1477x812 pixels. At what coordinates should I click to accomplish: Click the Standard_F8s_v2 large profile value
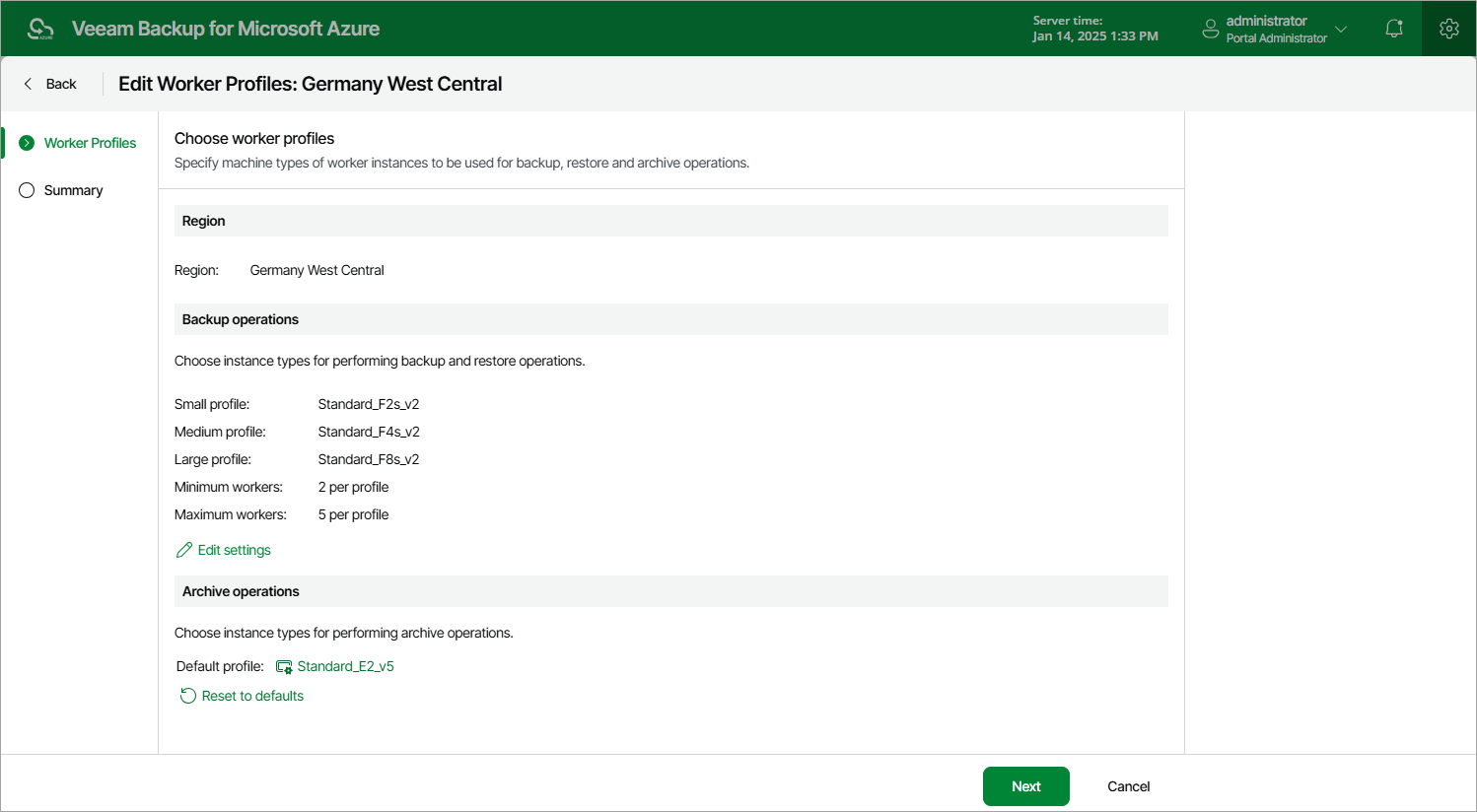[x=369, y=459]
